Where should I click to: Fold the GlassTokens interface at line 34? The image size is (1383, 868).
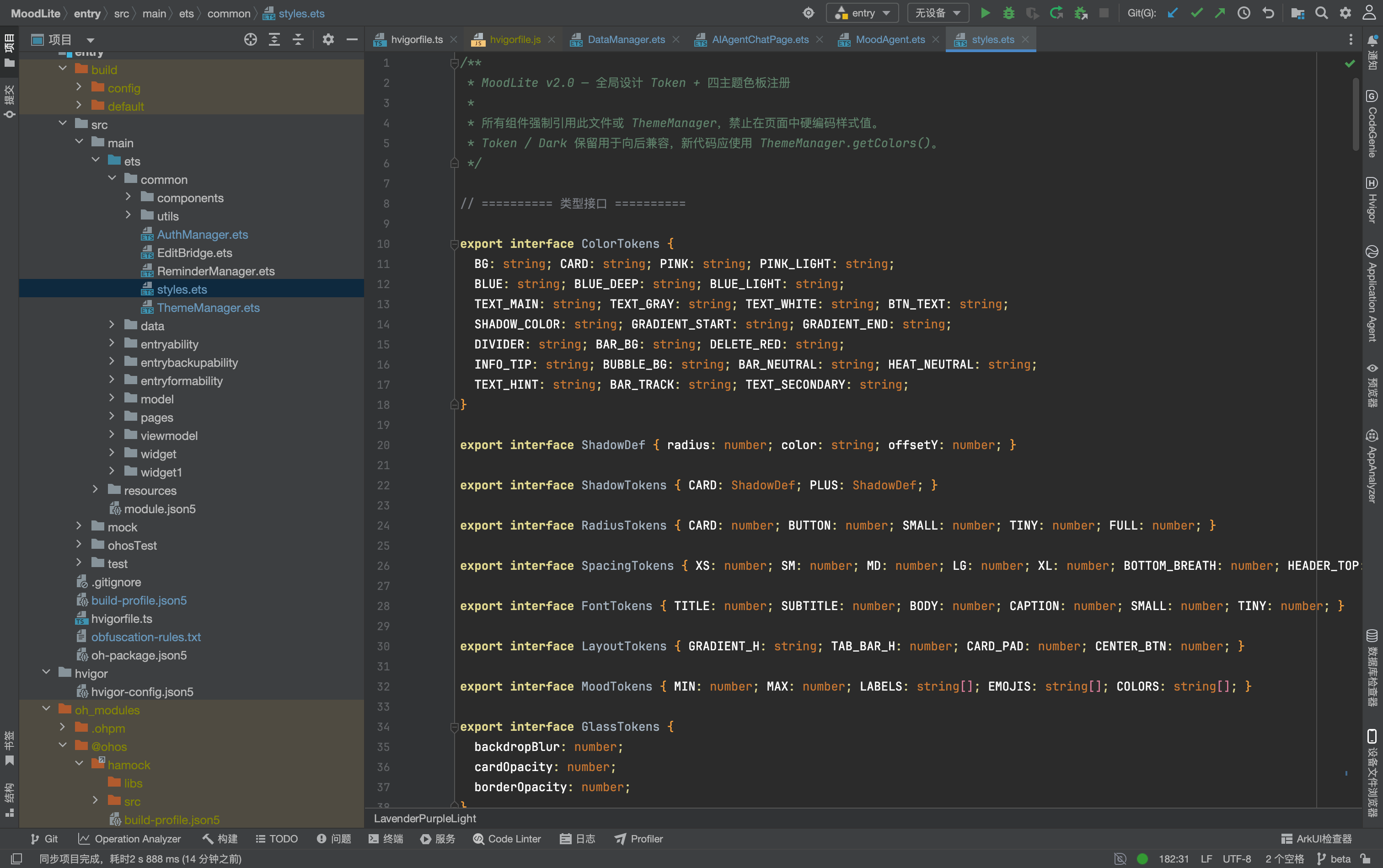click(454, 727)
